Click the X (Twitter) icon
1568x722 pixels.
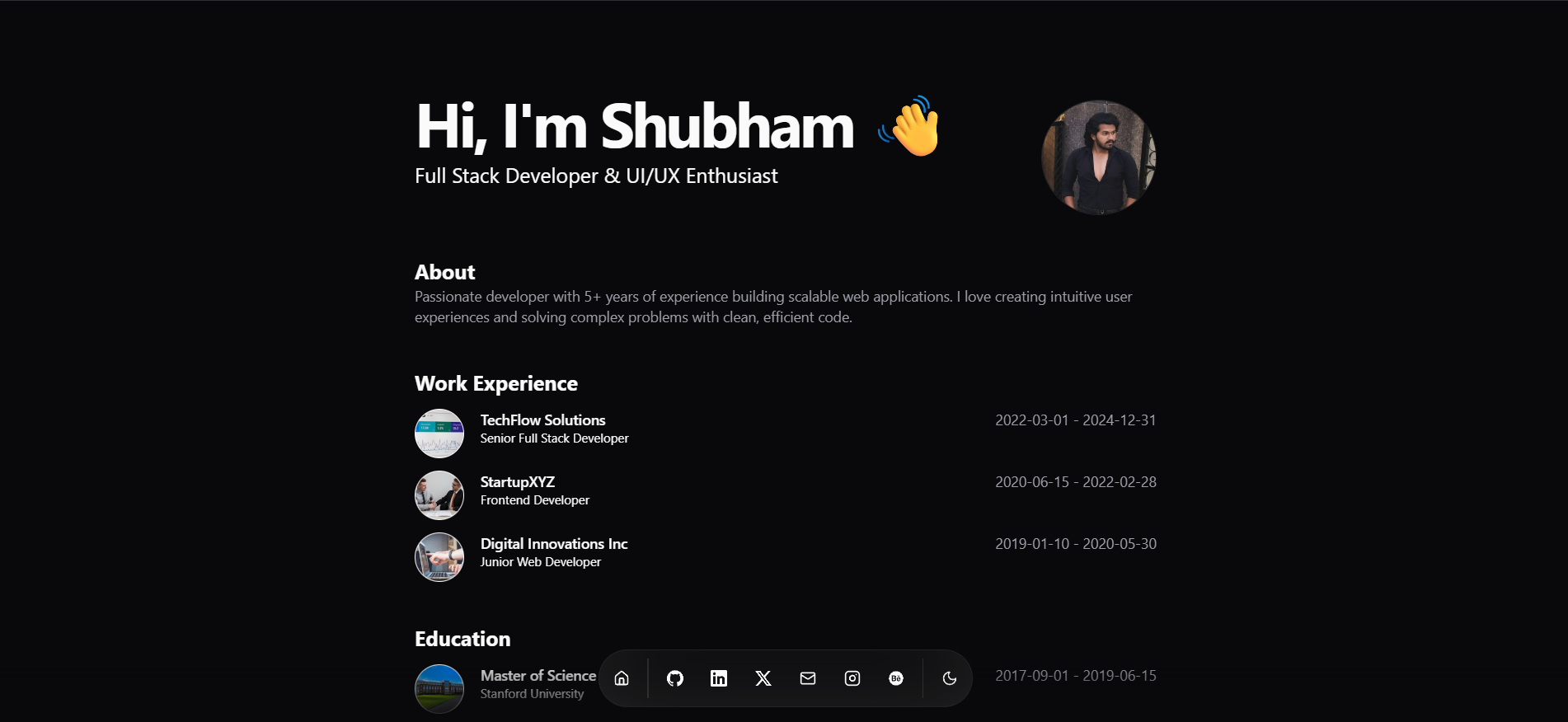click(763, 678)
